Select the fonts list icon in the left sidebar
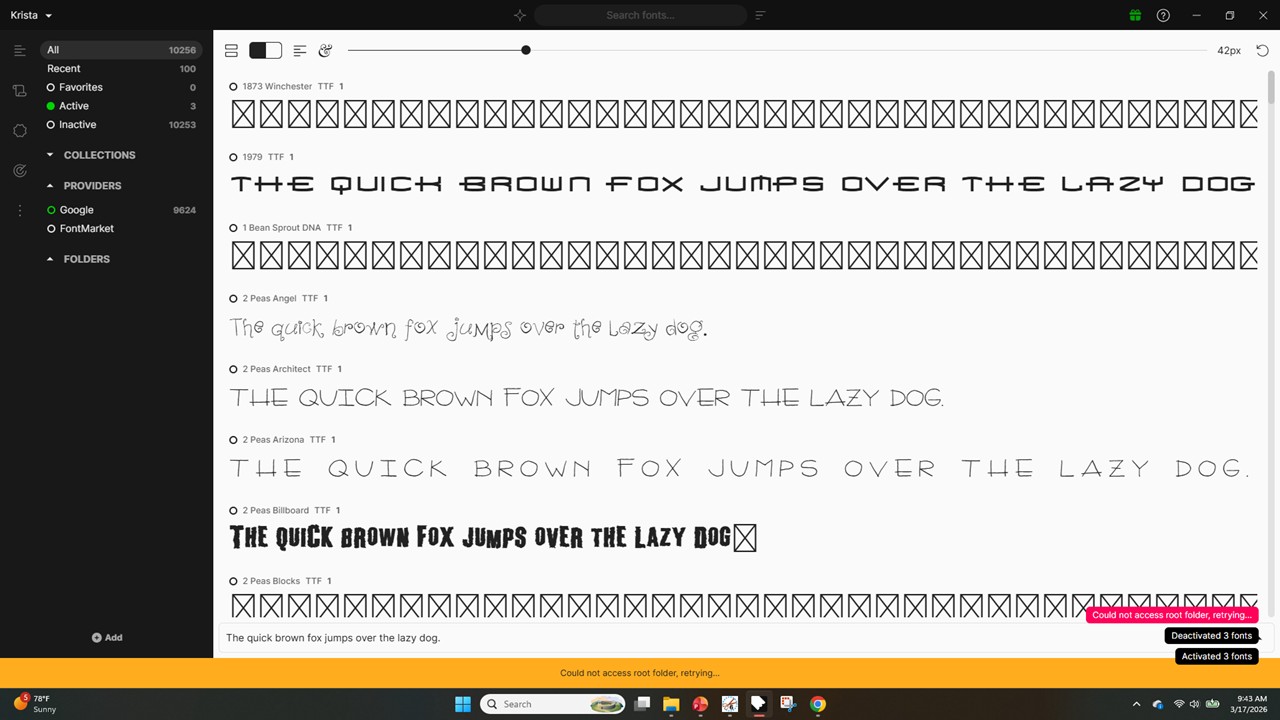 click(20, 50)
